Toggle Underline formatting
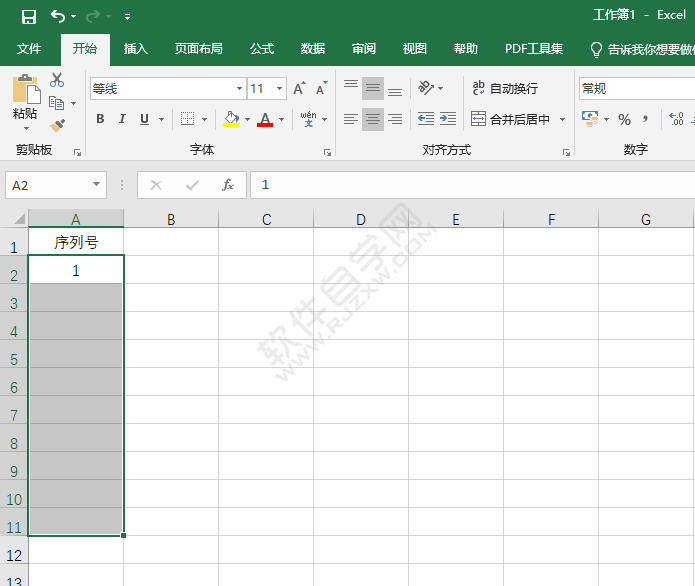The height and width of the screenshot is (586, 695). [144, 119]
